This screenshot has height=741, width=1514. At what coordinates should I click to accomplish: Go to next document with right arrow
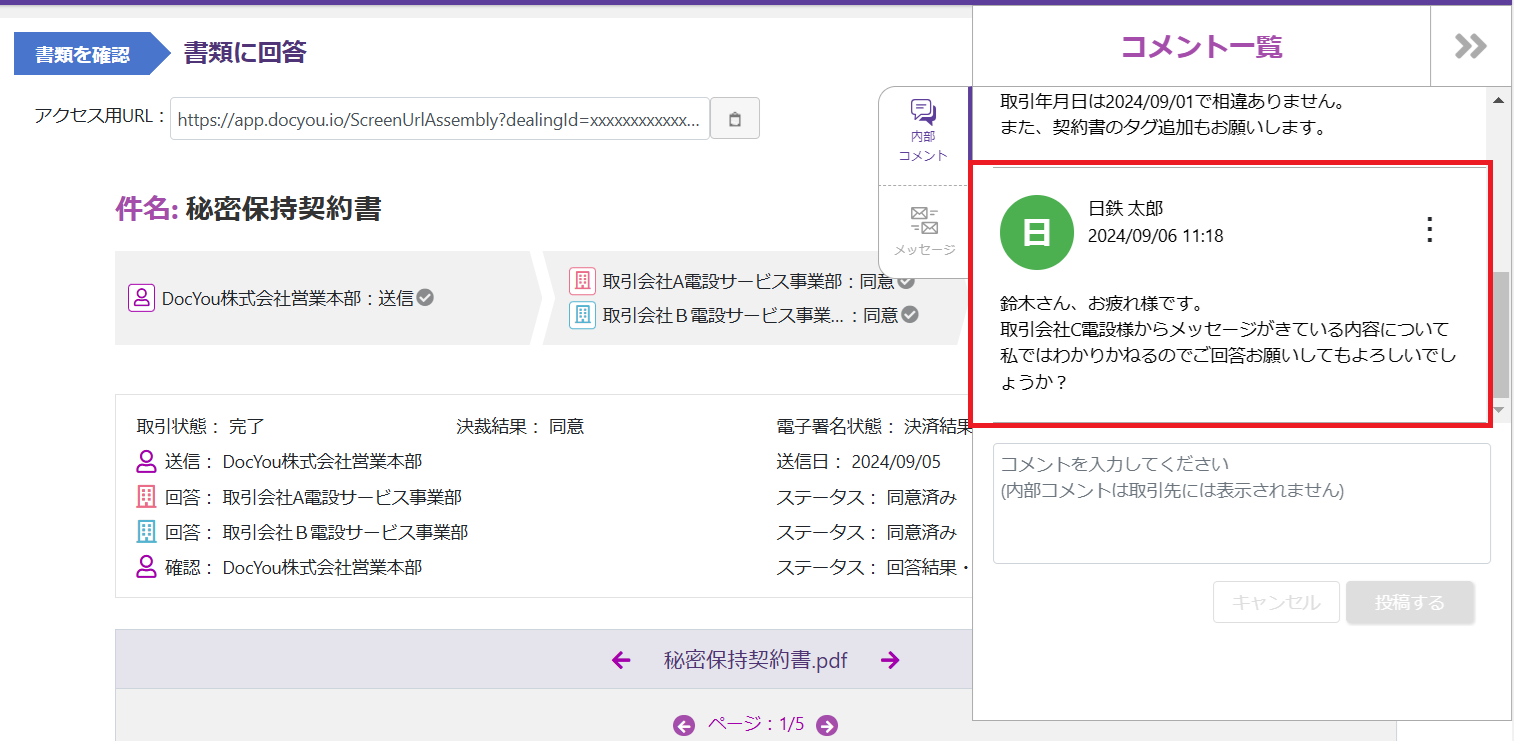coord(890,660)
